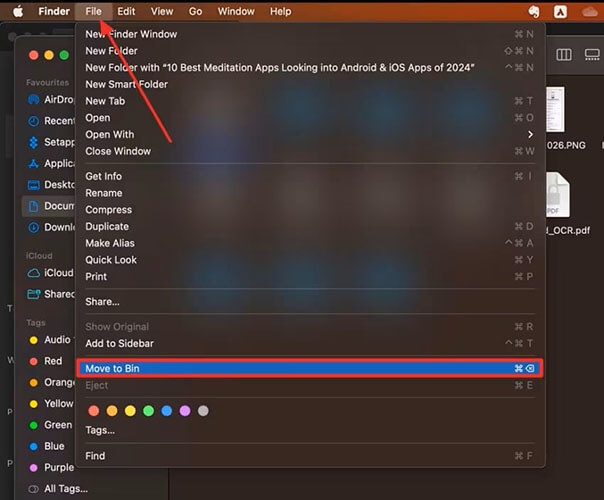Filter by Green tag in sidebar
This screenshot has height=500, width=604.
click(x=50, y=425)
